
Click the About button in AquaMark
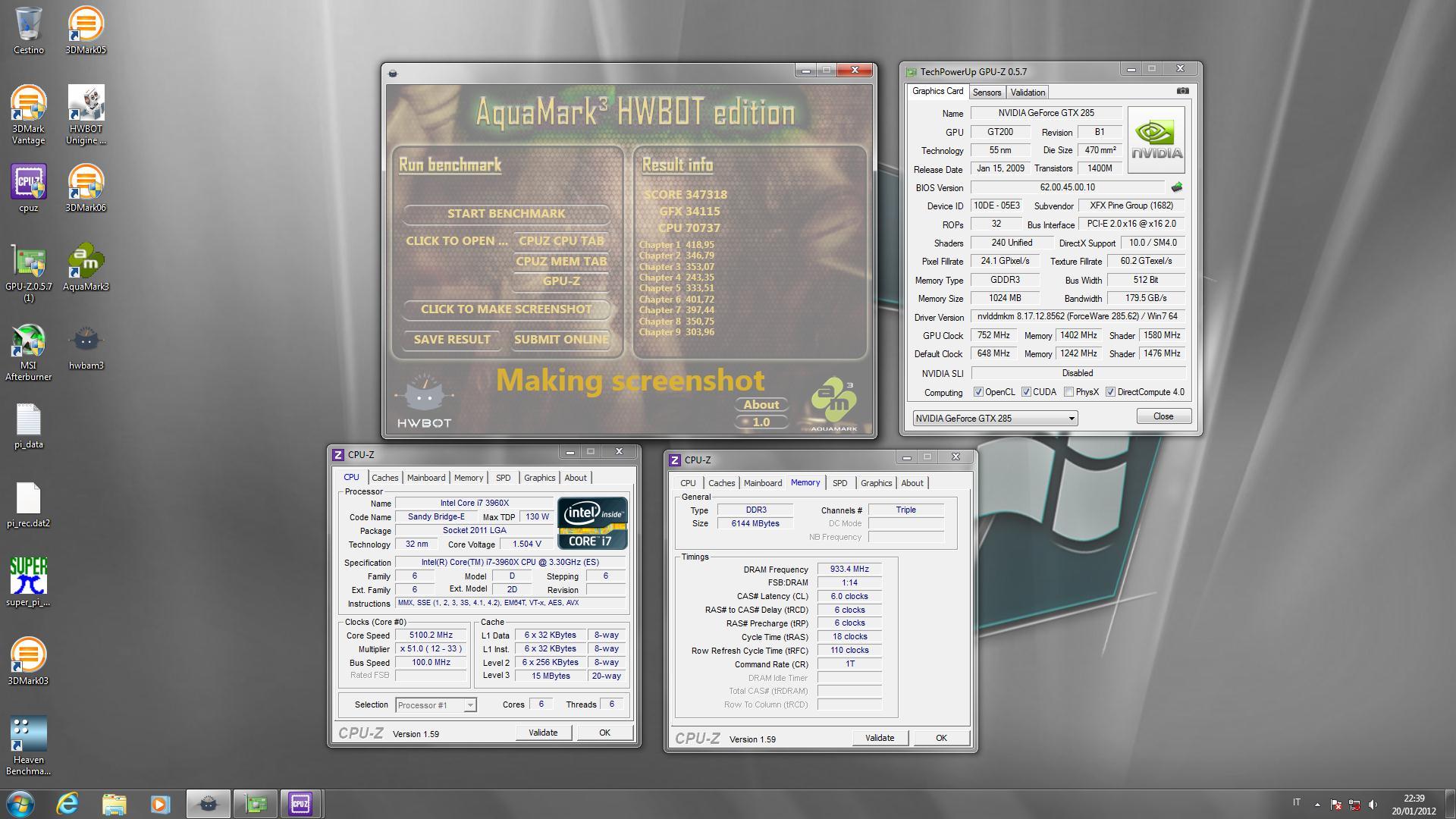pos(761,405)
